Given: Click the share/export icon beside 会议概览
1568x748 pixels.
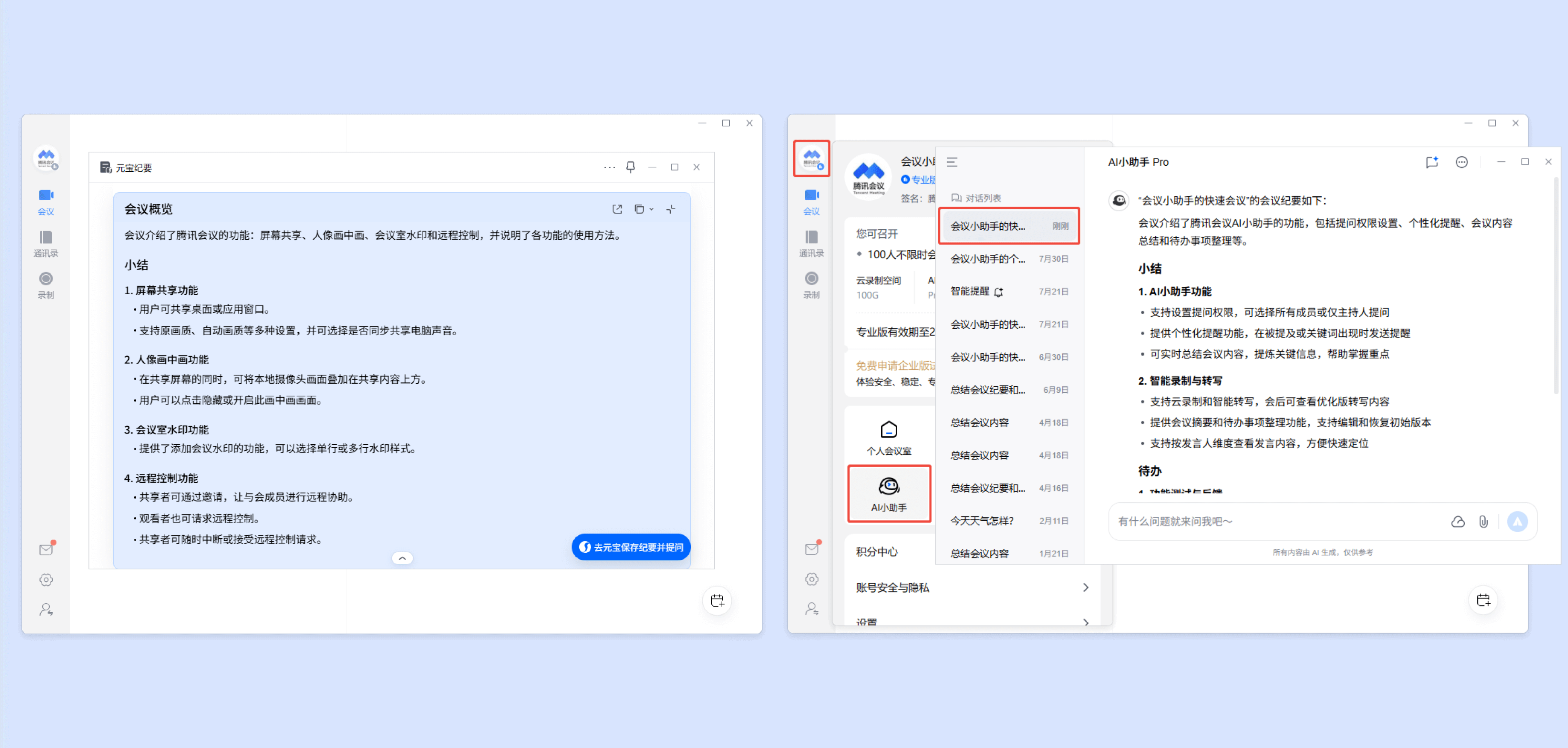Looking at the screenshot, I should (x=617, y=209).
